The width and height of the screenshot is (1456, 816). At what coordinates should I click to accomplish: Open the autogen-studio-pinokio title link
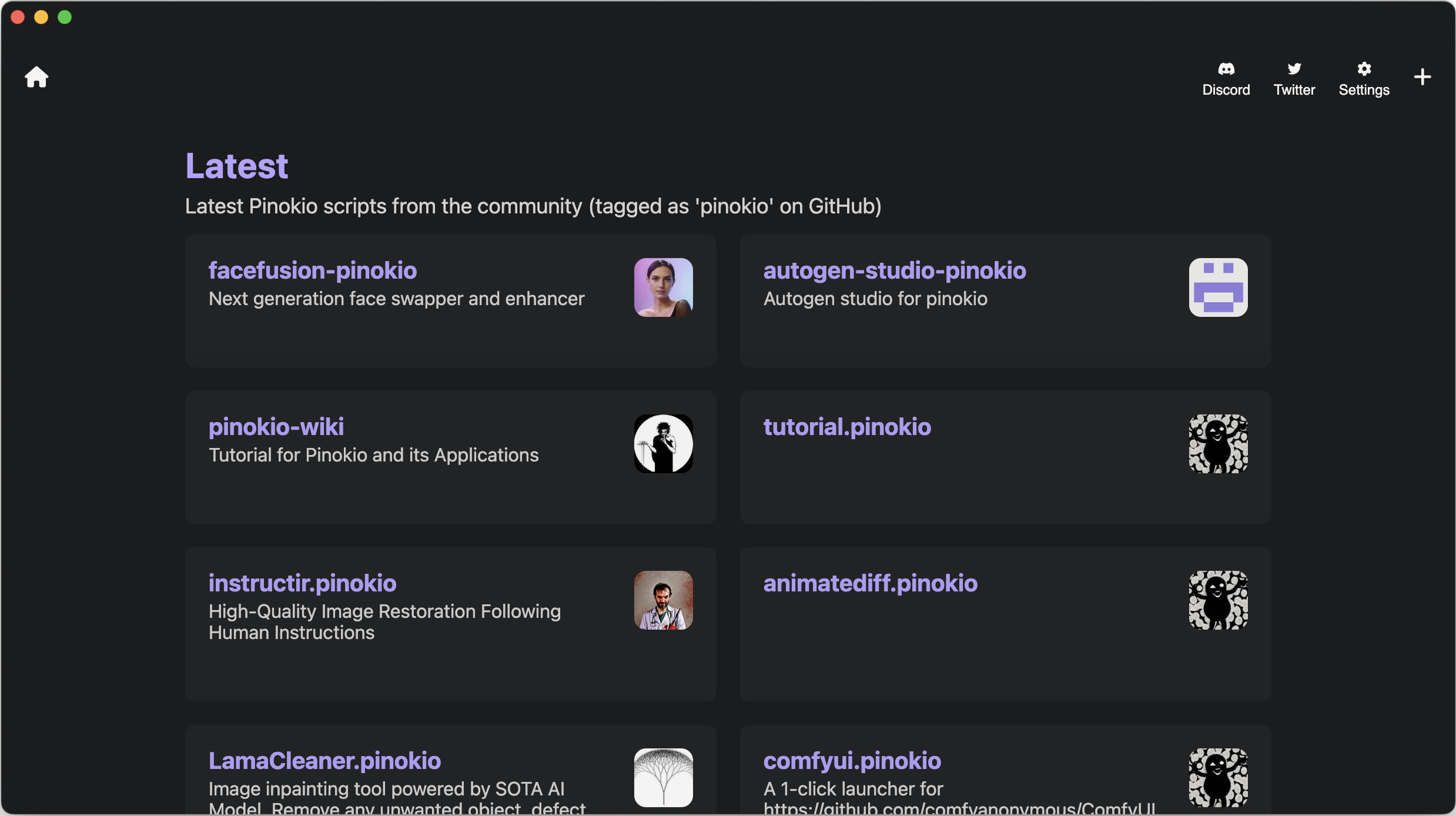pyautogui.click(x=894, y=271)
